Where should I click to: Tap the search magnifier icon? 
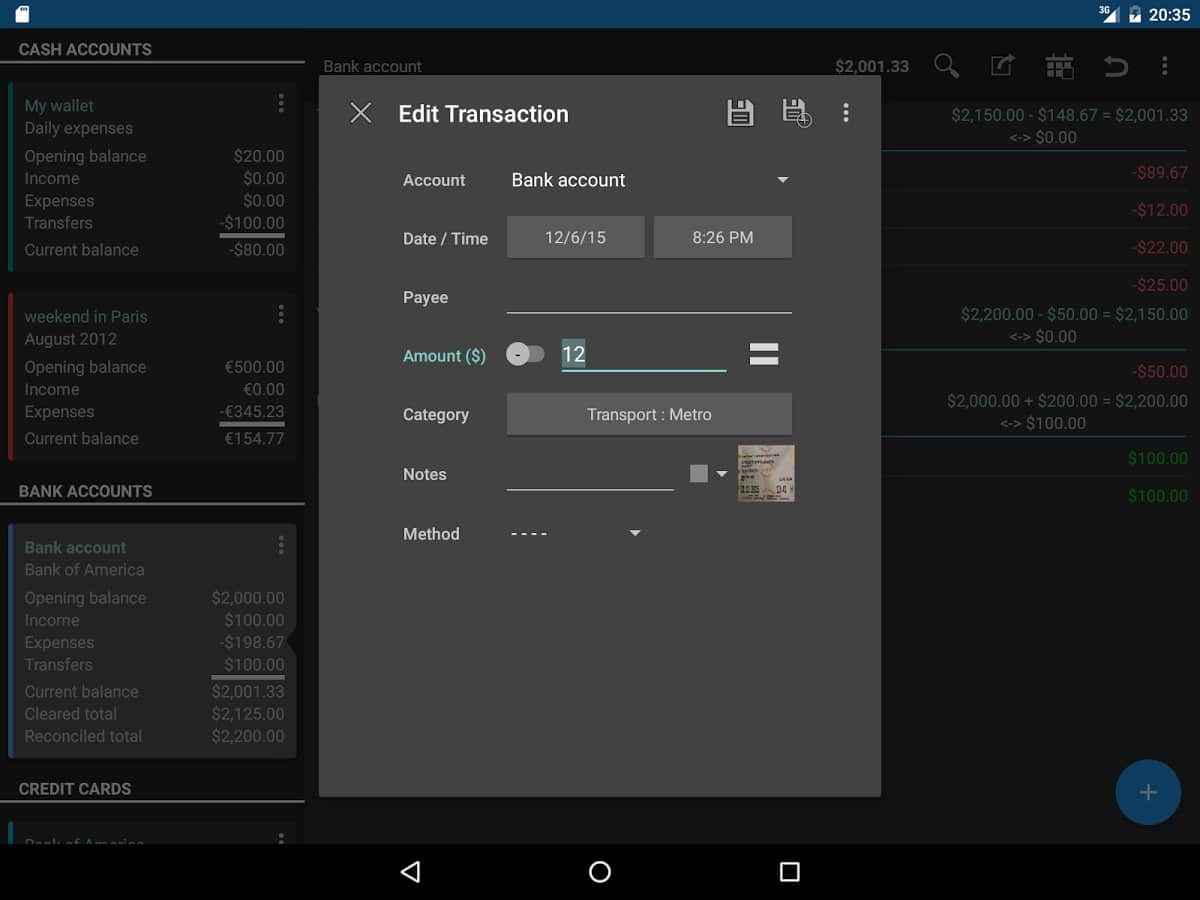946,67
